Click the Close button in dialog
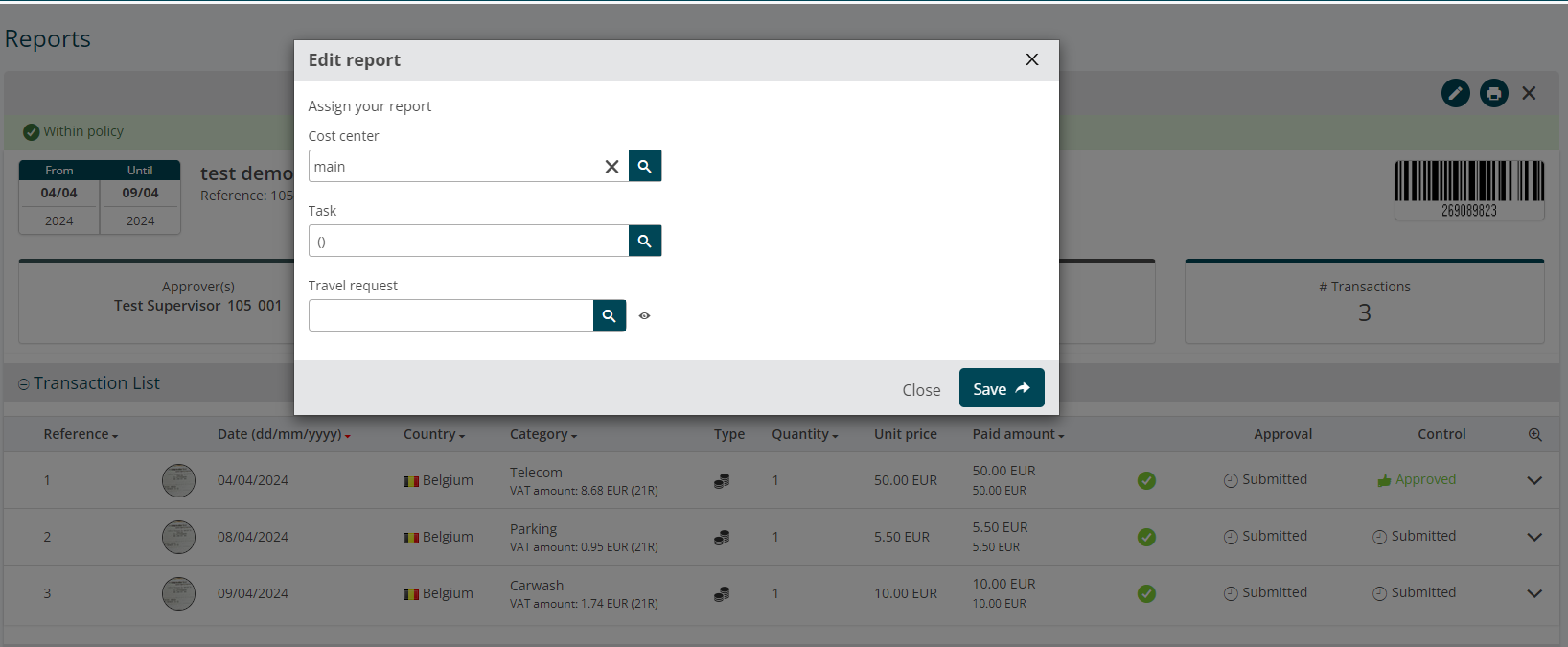The width and height of the screenshot is (1568, 647). [x=920, y=390]
